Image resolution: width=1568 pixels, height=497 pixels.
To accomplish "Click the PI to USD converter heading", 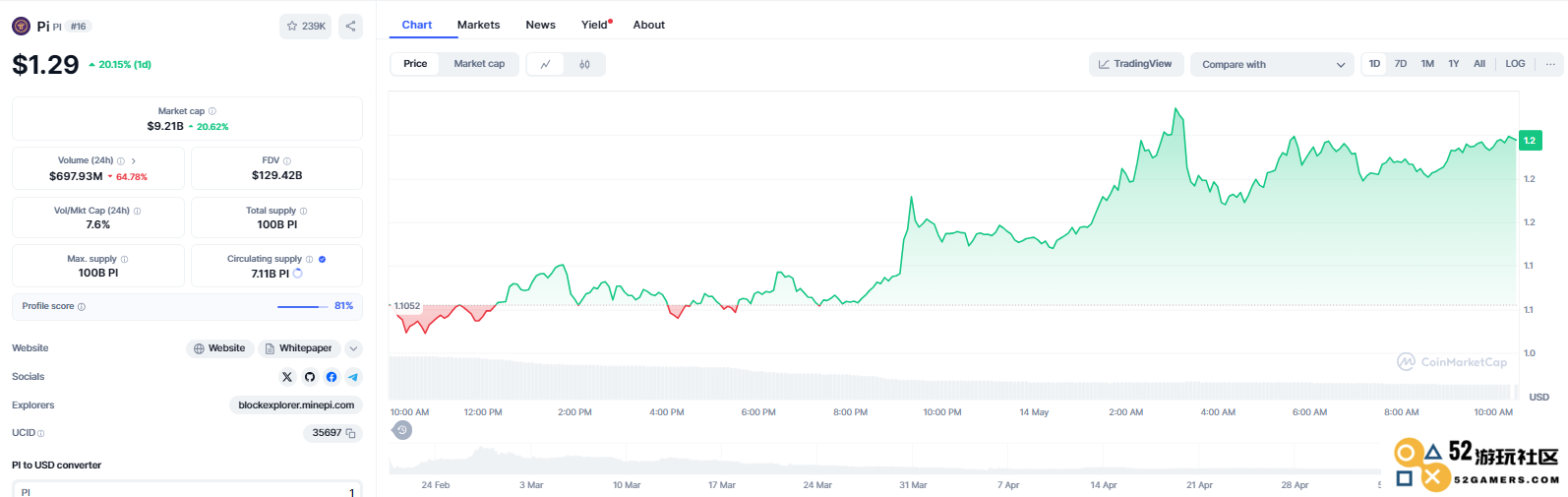I will tap(57, 466).
